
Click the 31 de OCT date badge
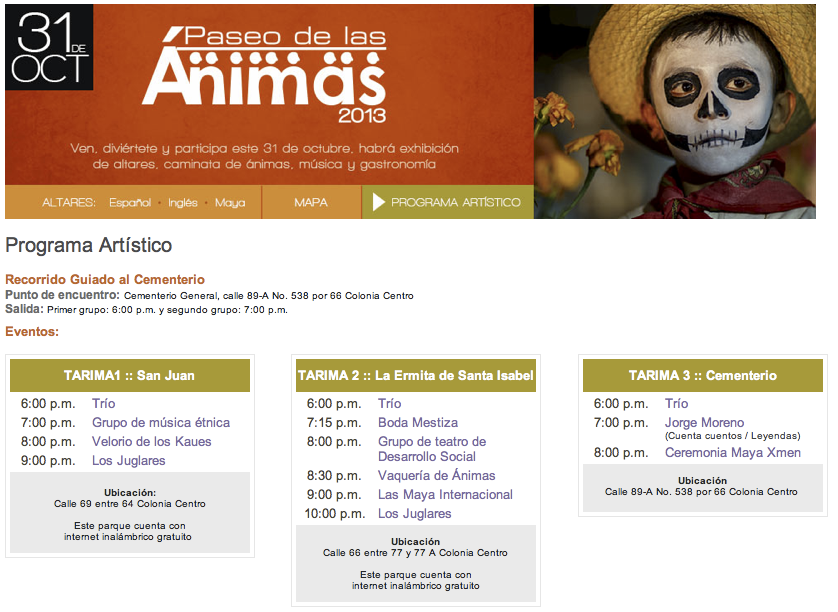click(49, 47)
